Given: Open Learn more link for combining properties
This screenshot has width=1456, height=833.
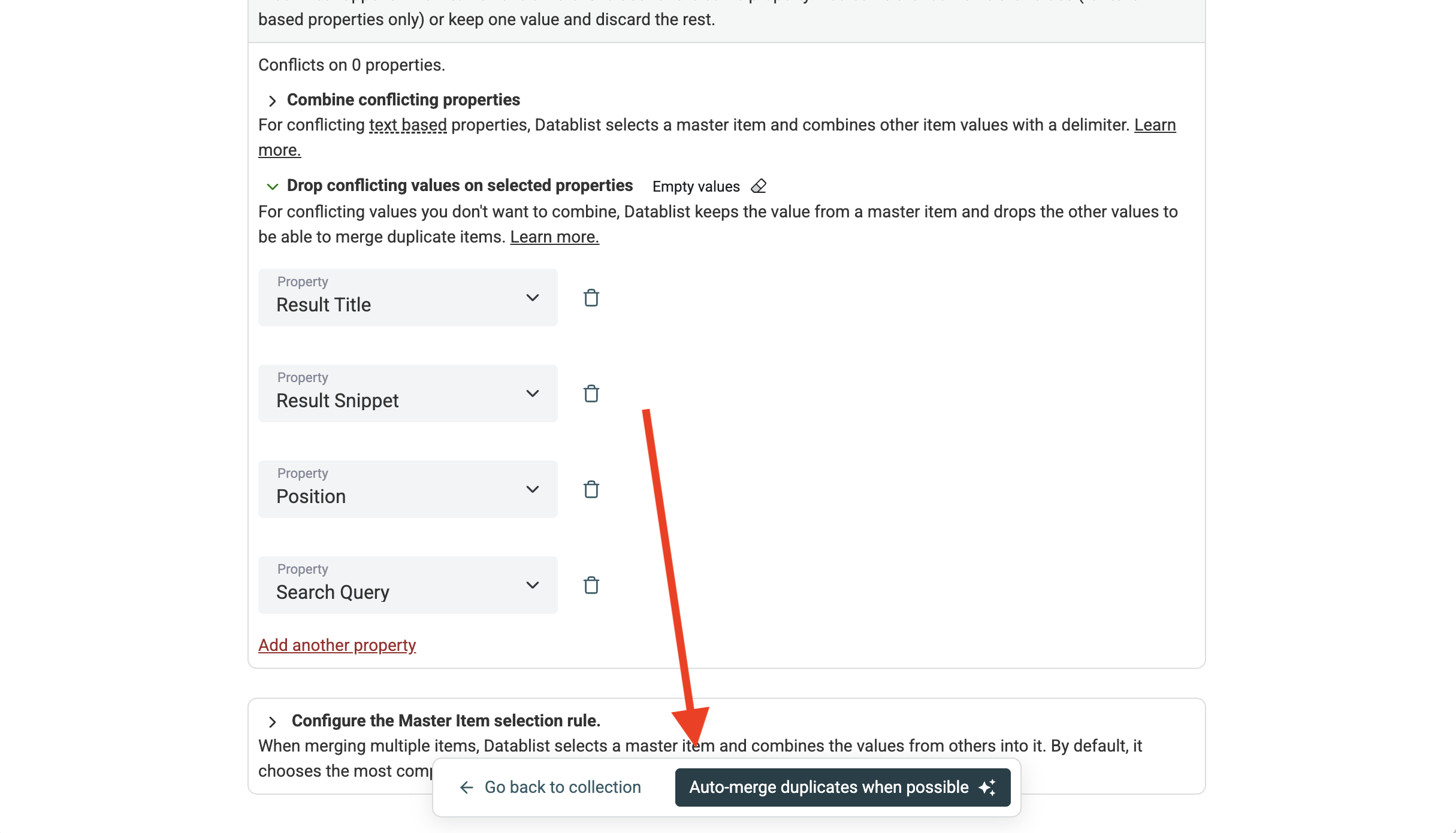Looking at the screenshot, I should (x=1155, y=125).
